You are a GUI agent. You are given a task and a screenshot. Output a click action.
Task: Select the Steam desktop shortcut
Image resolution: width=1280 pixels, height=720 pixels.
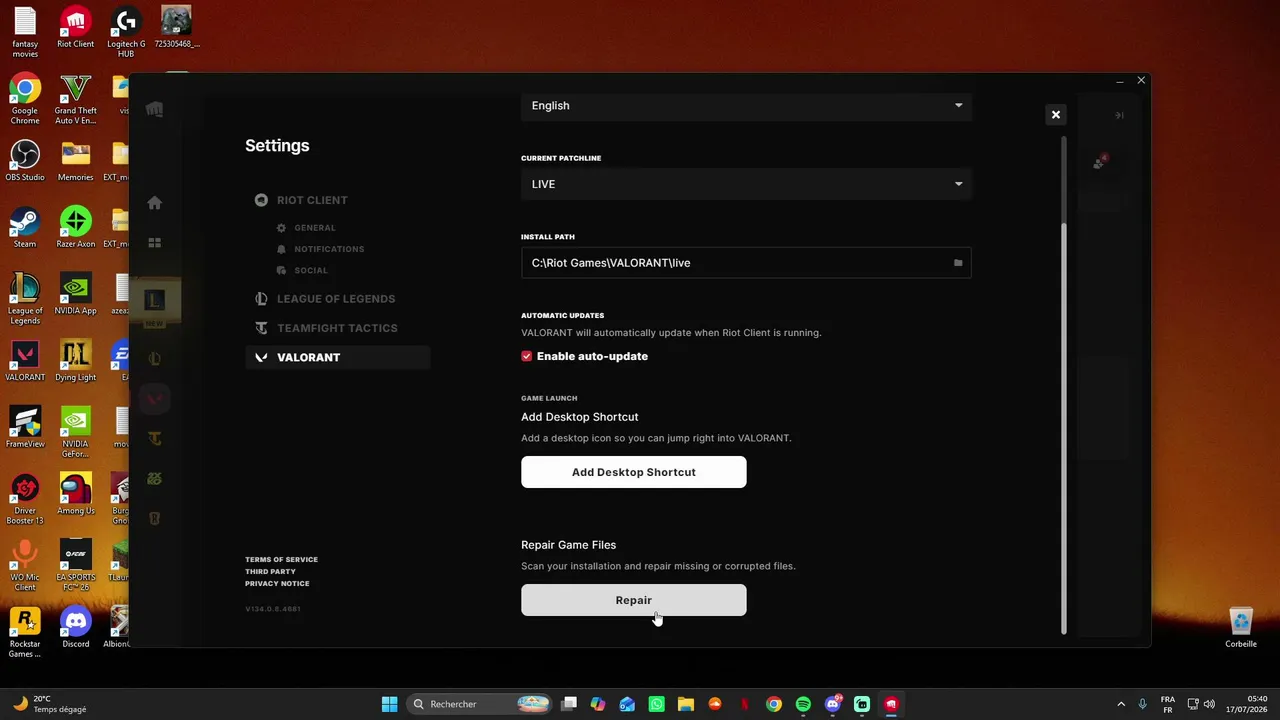pos(25,228)
